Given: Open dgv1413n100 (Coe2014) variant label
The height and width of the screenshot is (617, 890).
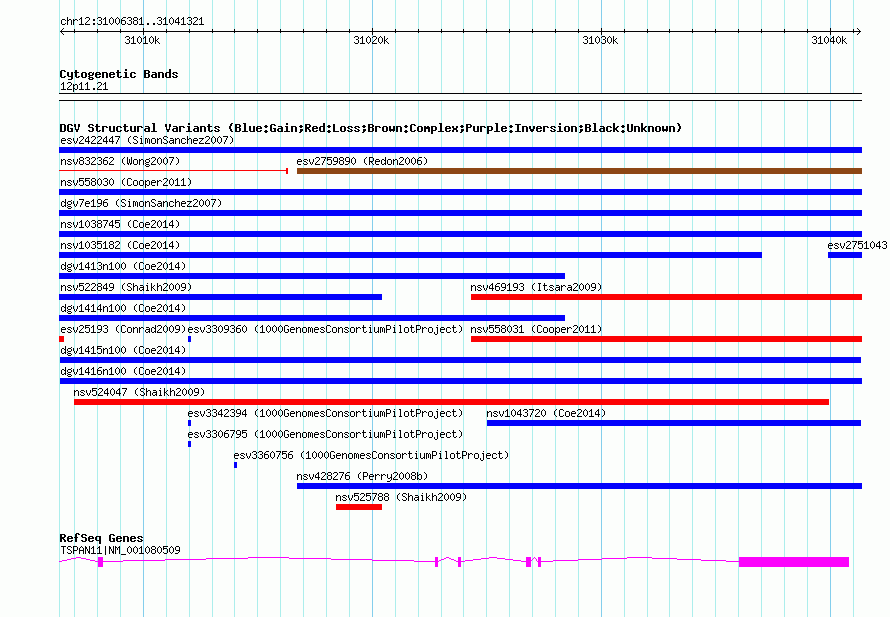Looking at the screenshot, I should point(123,266).
